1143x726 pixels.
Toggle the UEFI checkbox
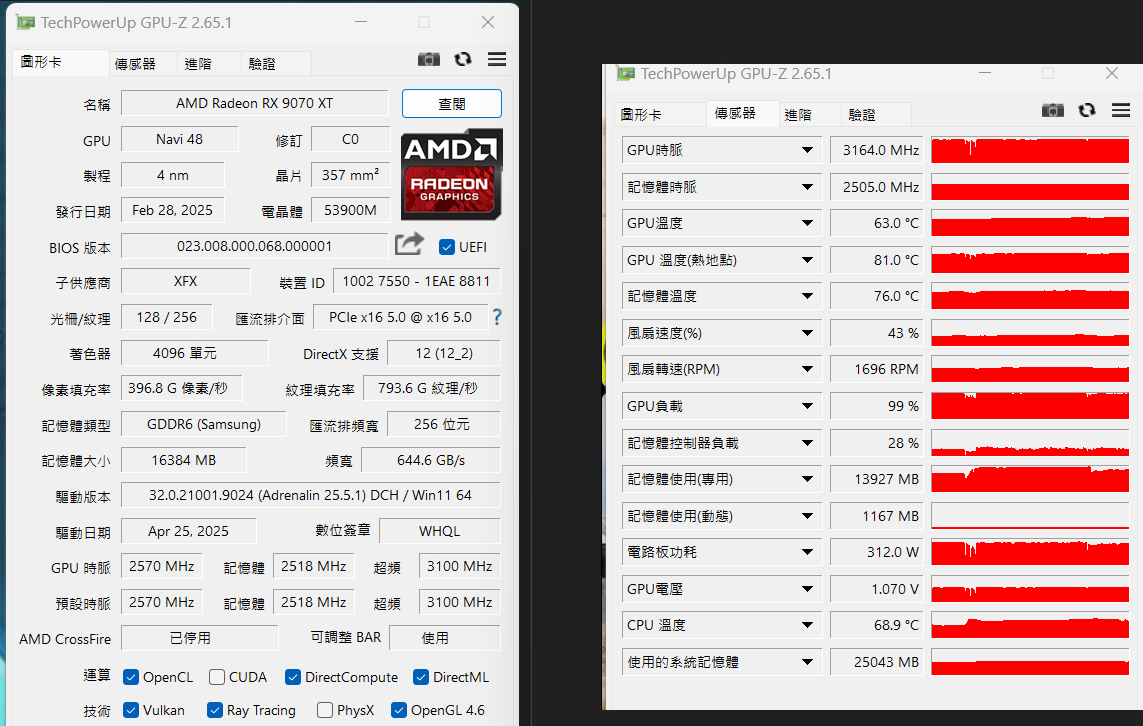click(447, 247)
